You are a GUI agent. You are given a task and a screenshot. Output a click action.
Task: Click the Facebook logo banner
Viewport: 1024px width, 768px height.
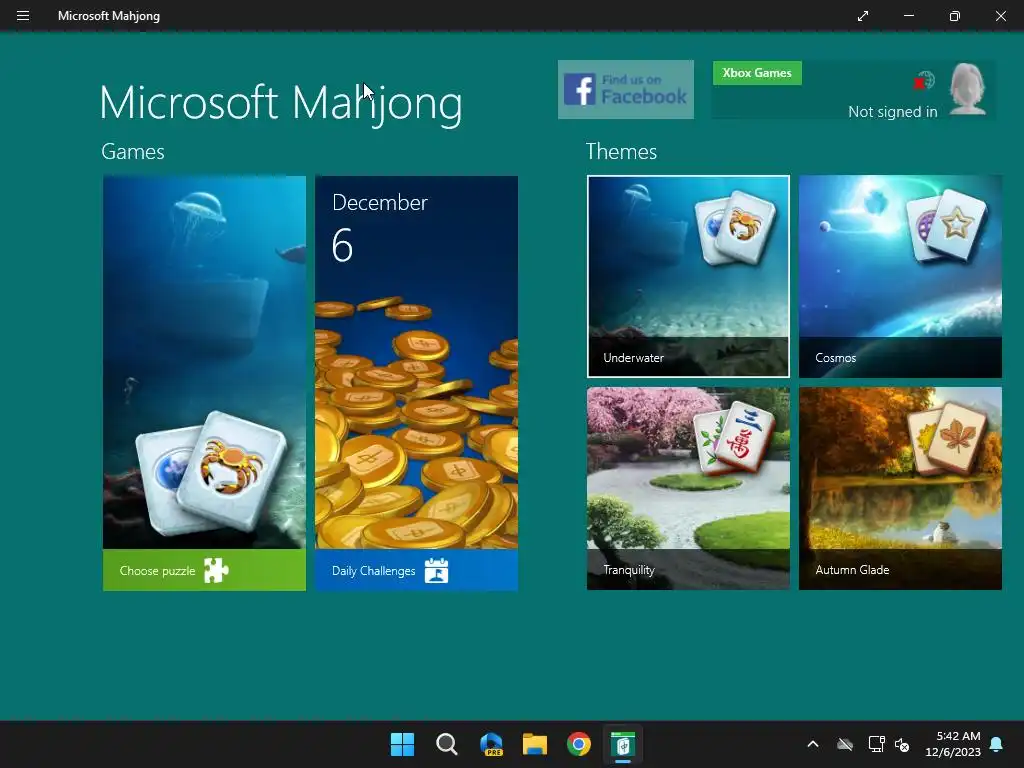click(x=626, y=89)
